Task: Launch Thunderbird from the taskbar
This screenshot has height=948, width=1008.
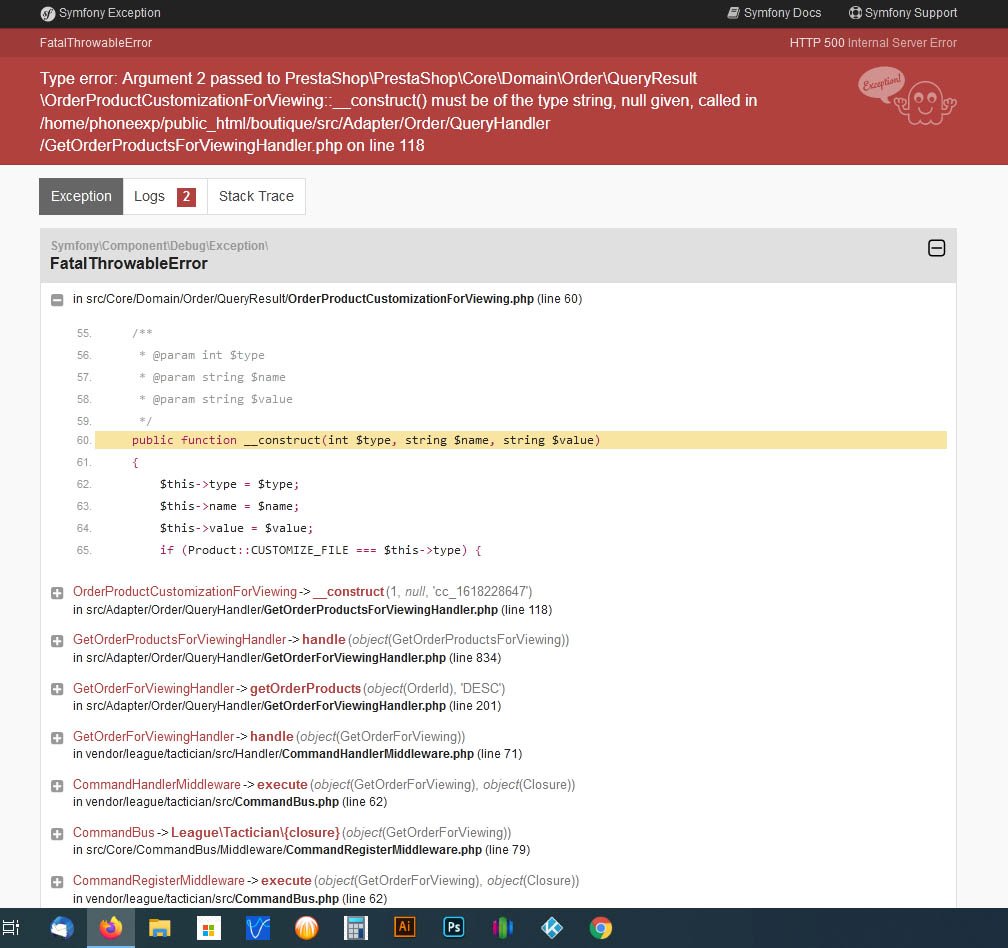Action: [62, 927]
